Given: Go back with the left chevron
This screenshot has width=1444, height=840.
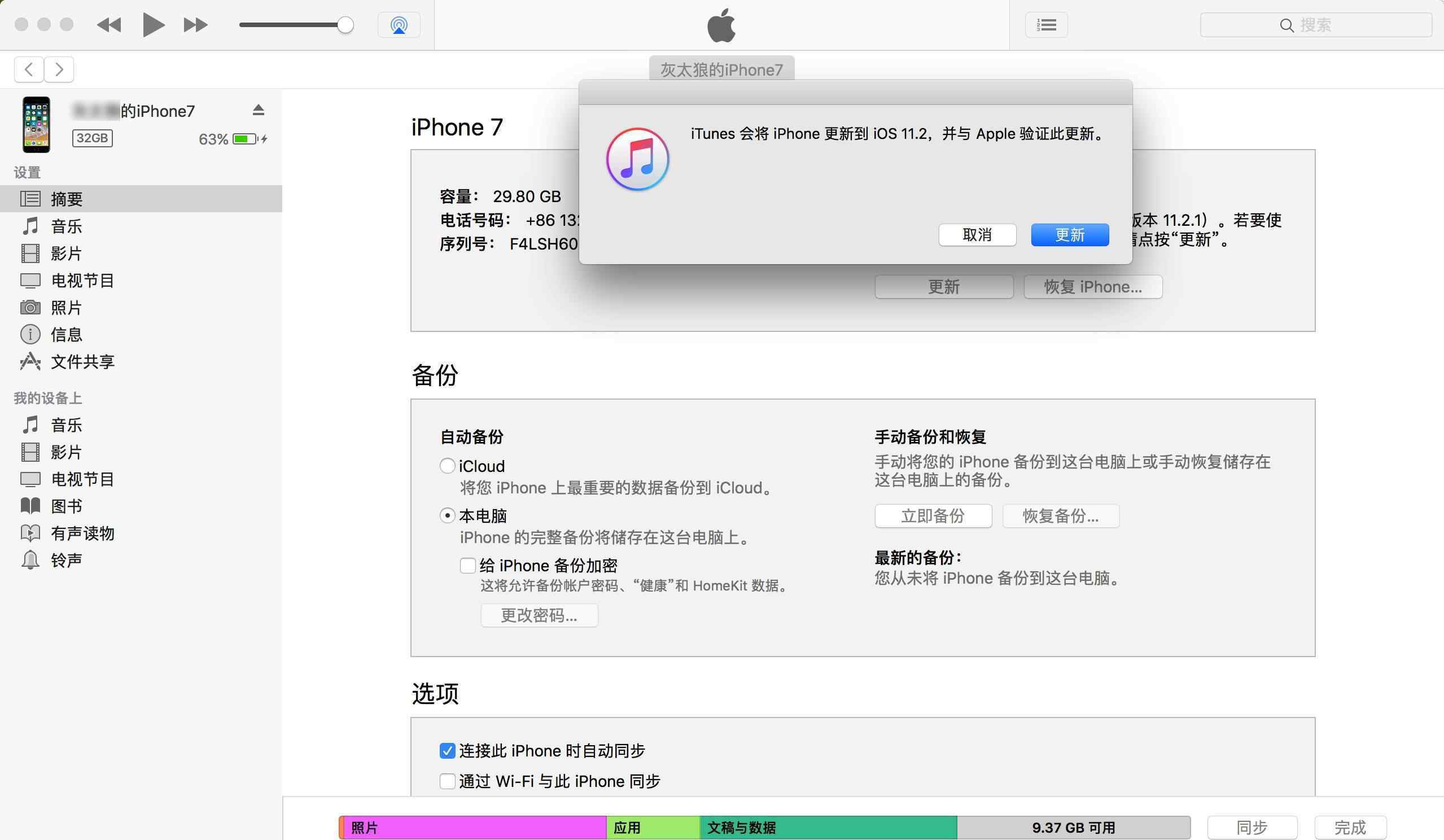Looking at the screenshot, I should tap(29, 69).
